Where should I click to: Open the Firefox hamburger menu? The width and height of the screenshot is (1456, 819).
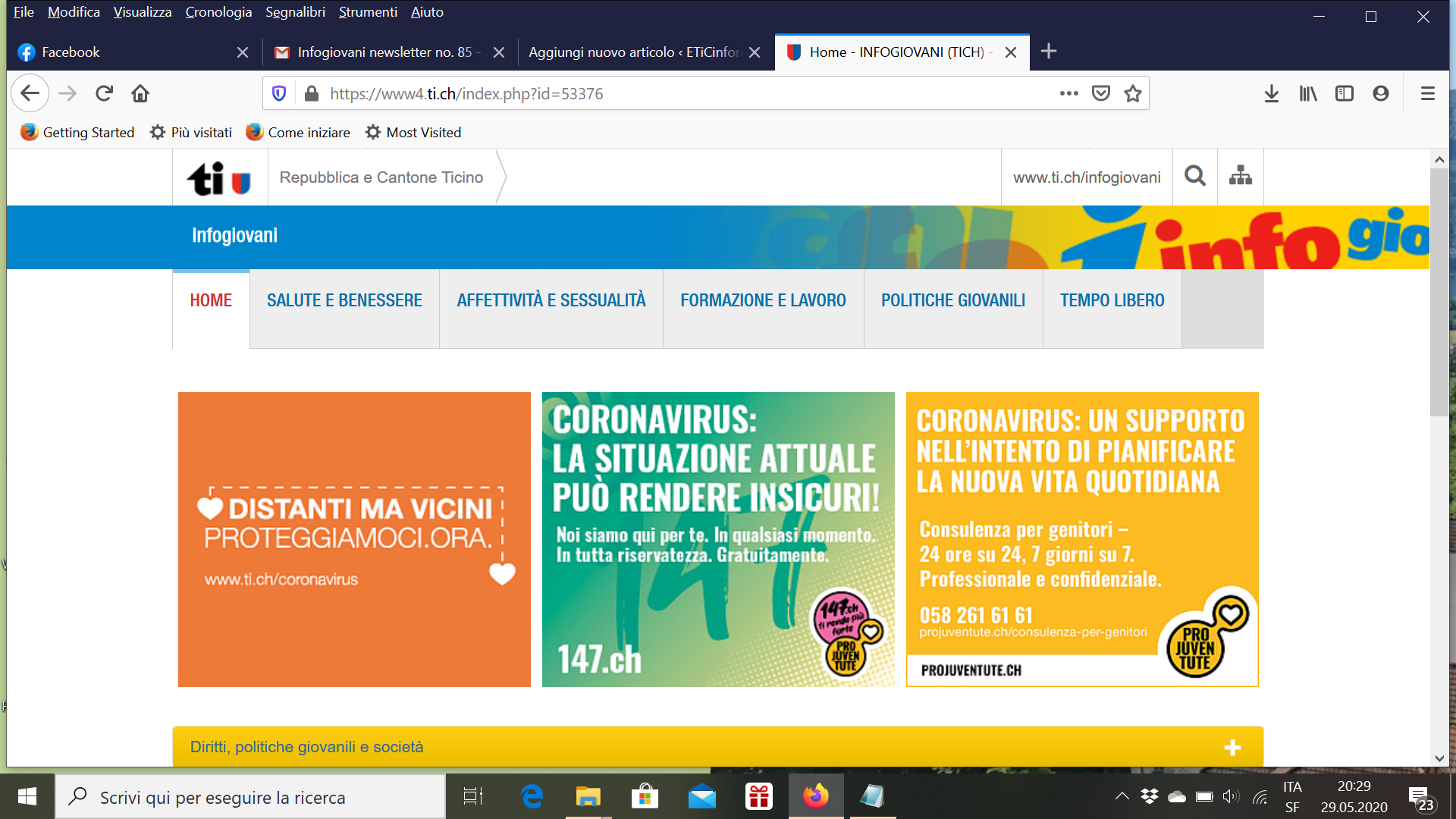click(1428, 93)
